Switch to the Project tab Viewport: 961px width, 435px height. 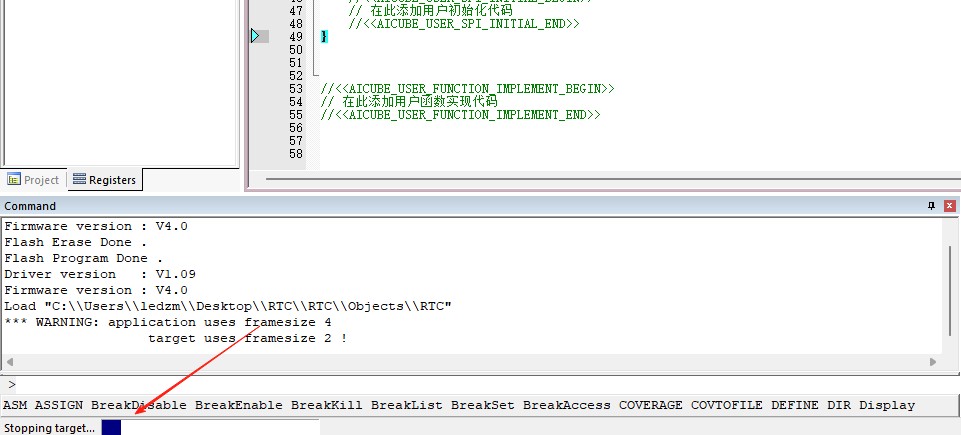tap(34, 180)
